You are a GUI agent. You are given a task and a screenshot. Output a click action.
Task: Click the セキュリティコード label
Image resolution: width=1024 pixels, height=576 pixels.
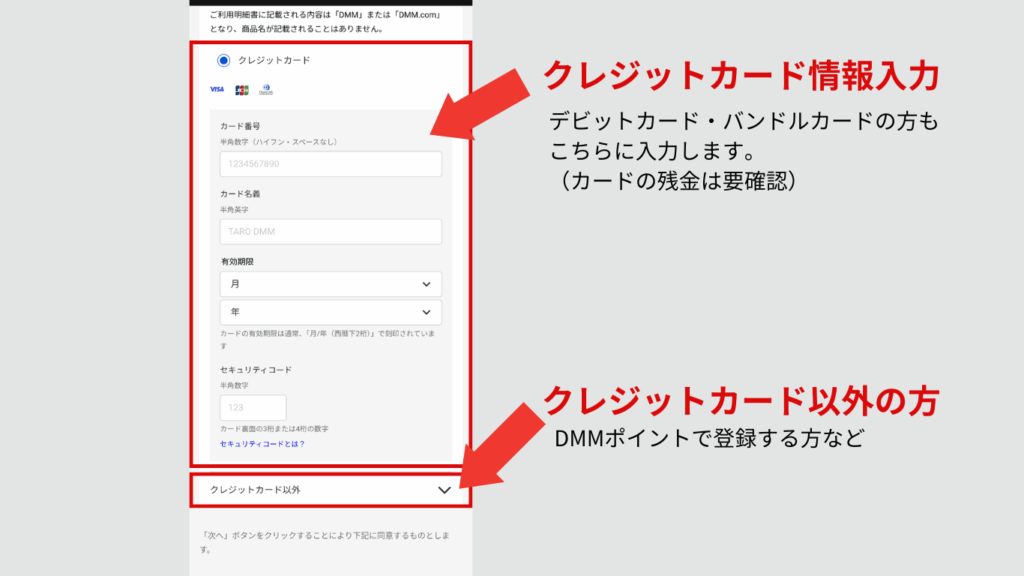(x=255, y=370)
